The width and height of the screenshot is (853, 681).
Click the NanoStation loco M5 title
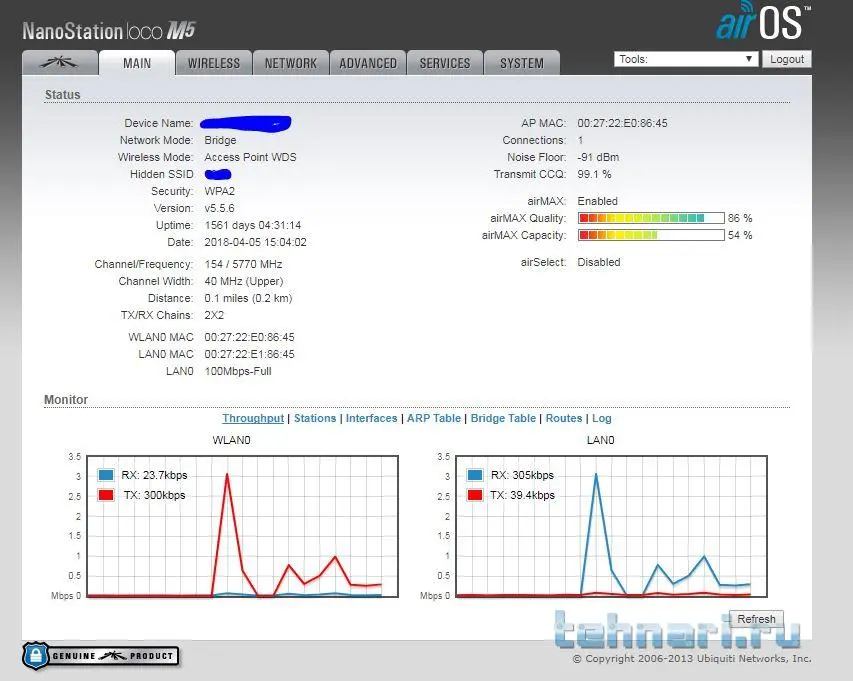pyautogui.click(x=109, y=31)
